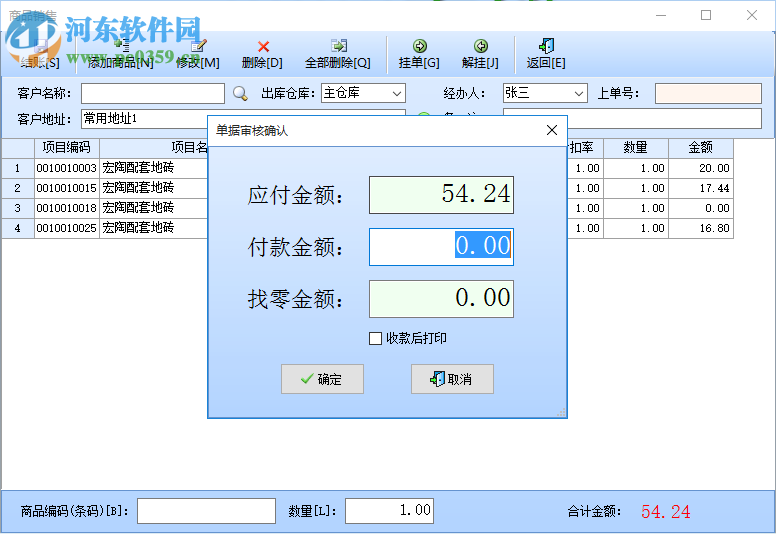This screenshot has width=776, height=534.
Task: Click the 项目编码 column header
Action: [67, 147]
